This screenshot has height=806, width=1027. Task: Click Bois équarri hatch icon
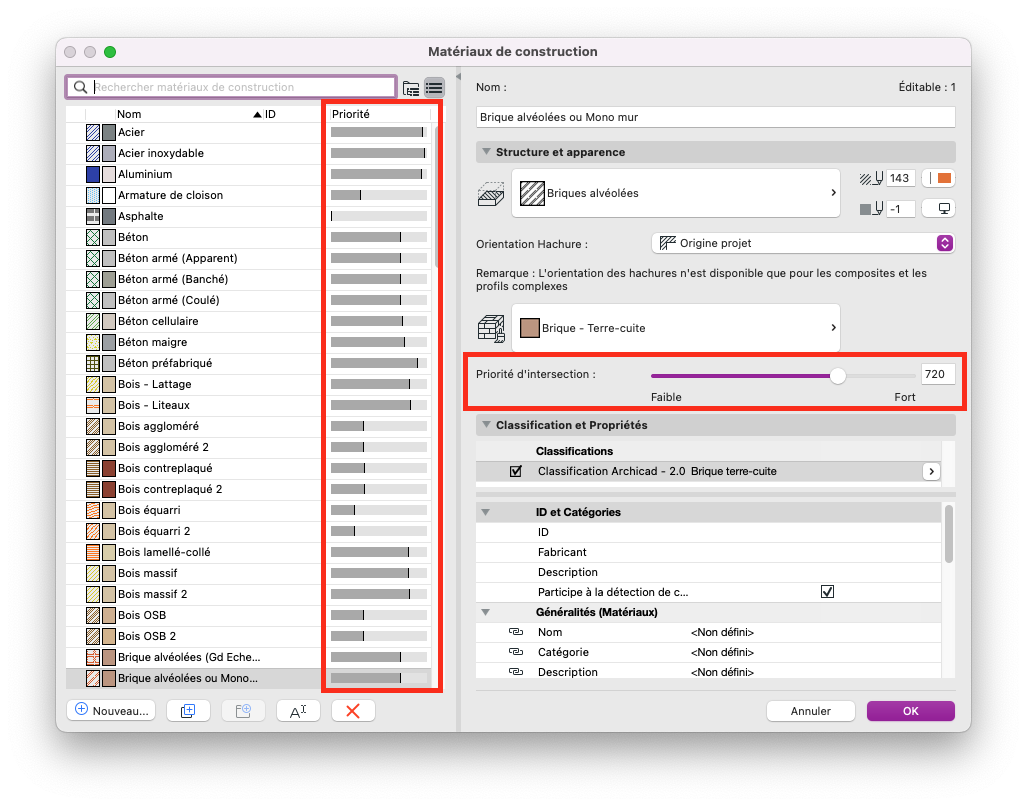(x=93, y=510)
